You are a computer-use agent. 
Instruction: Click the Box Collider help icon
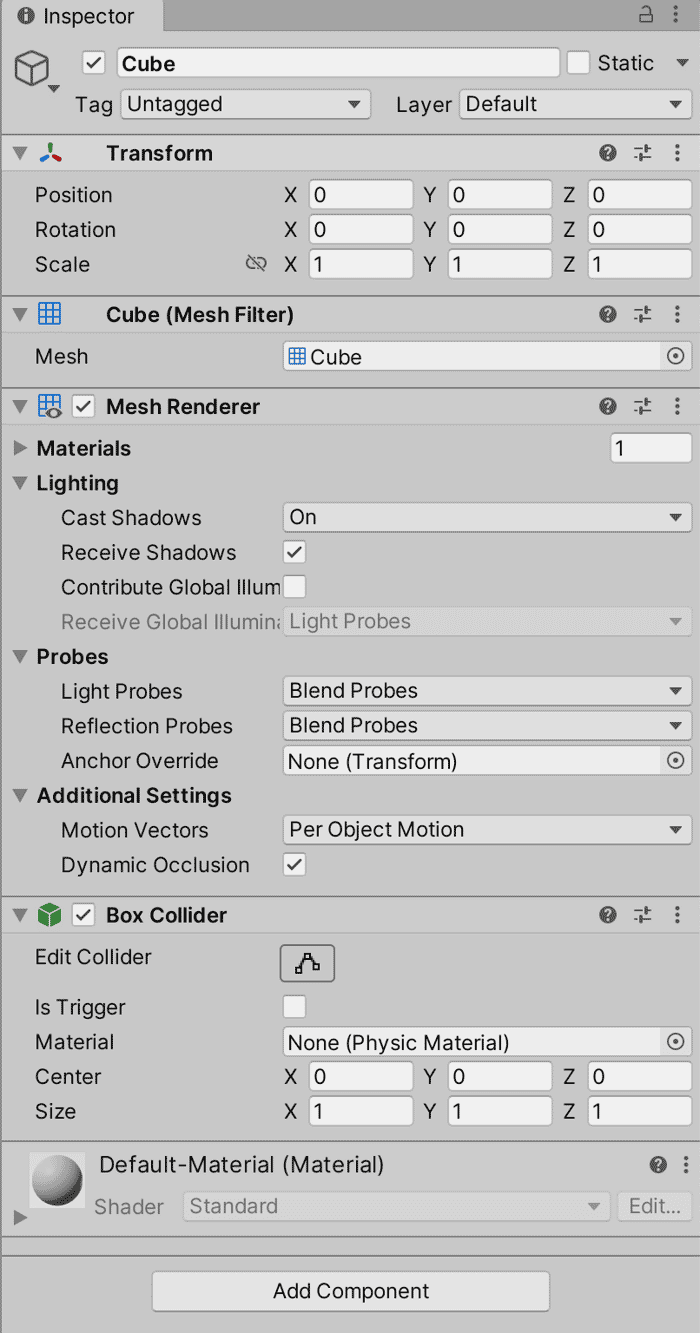[x=608, y=914]
